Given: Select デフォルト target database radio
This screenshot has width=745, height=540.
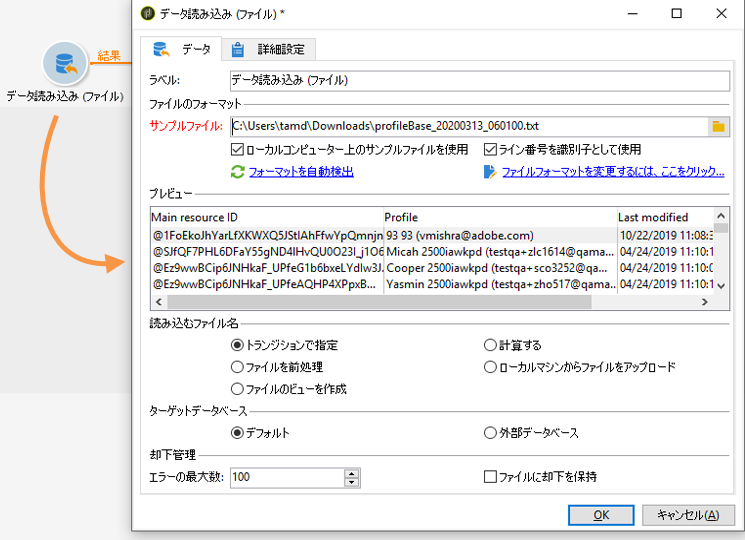Looking at the screenshot, I should 237,433.
